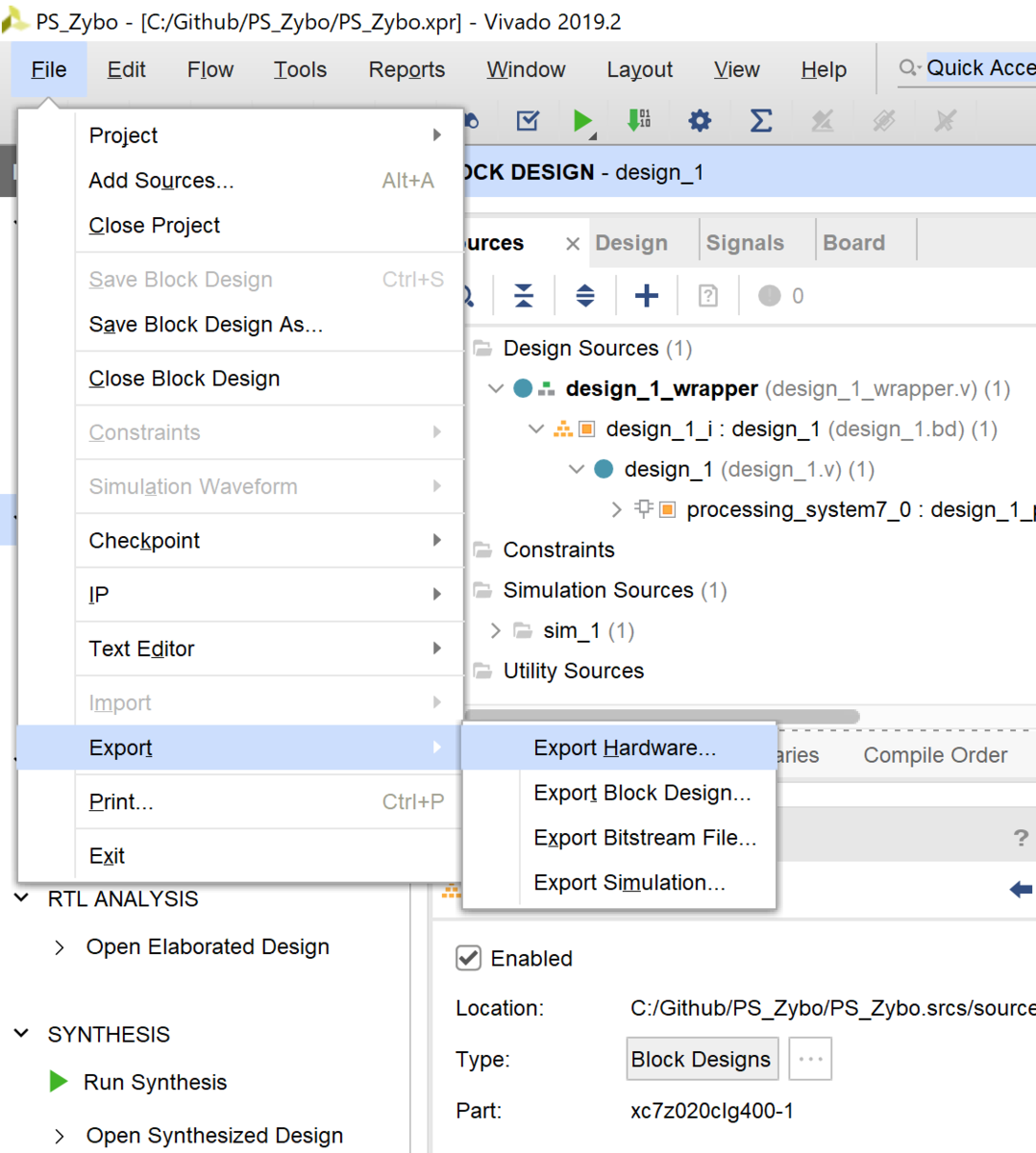1036x1153 pixels.
Task: Collapse the SYNTHESIS section
Action: tap(21, 1033)
